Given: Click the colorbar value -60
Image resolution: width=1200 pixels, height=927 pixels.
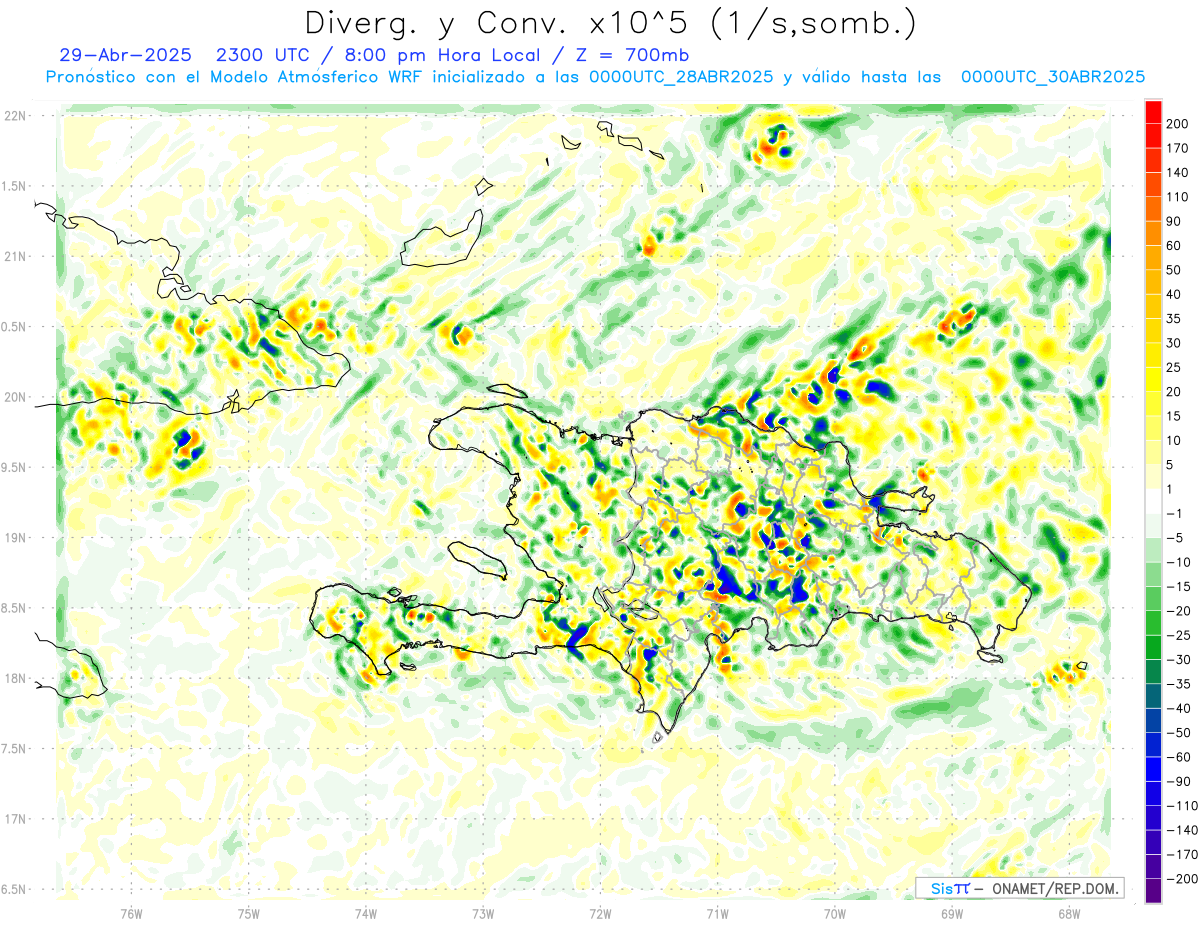Looking at the screenshot, I should point(1181,756).
